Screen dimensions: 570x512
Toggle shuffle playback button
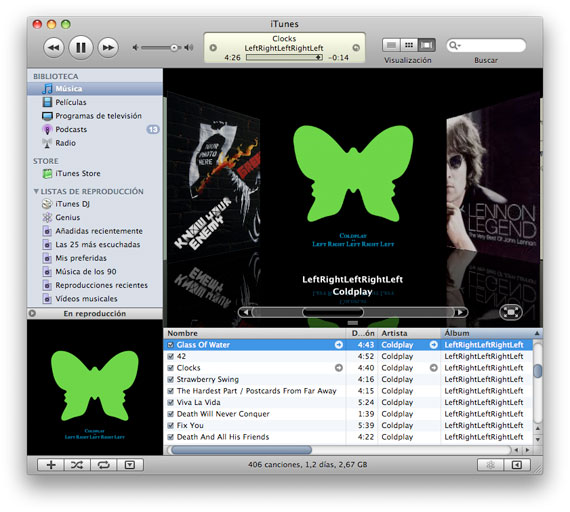[77, 465]
